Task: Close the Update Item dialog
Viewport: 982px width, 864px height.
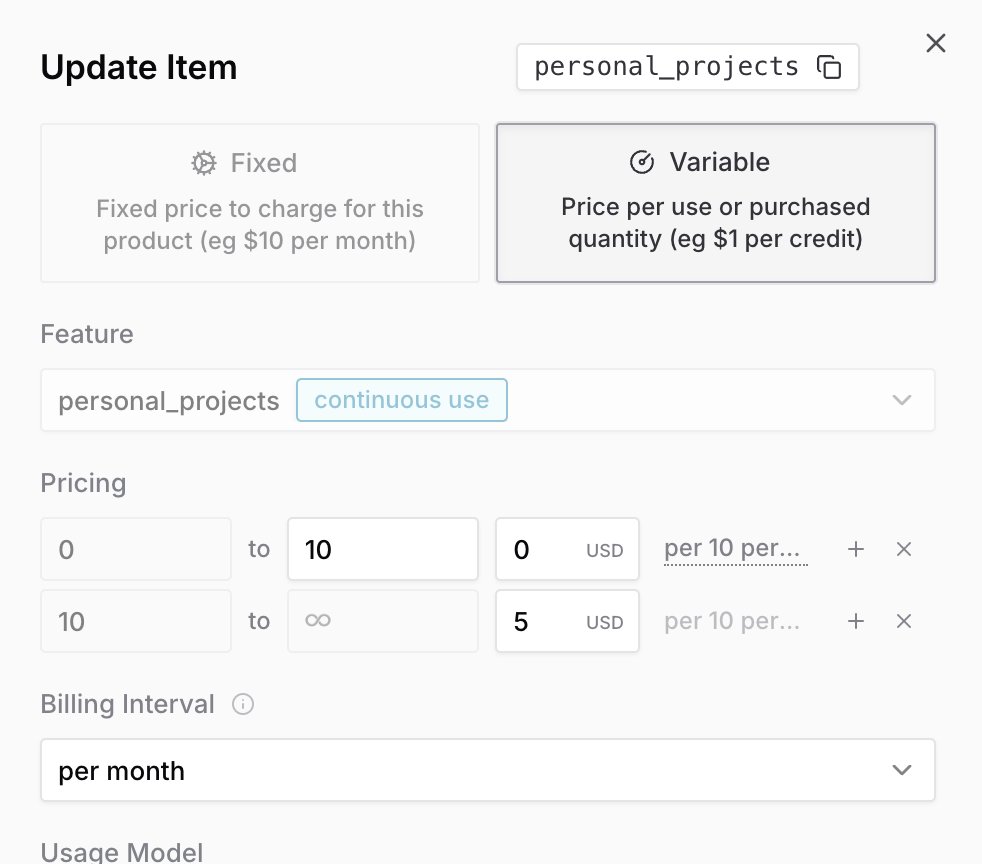Action: (935, 43)
